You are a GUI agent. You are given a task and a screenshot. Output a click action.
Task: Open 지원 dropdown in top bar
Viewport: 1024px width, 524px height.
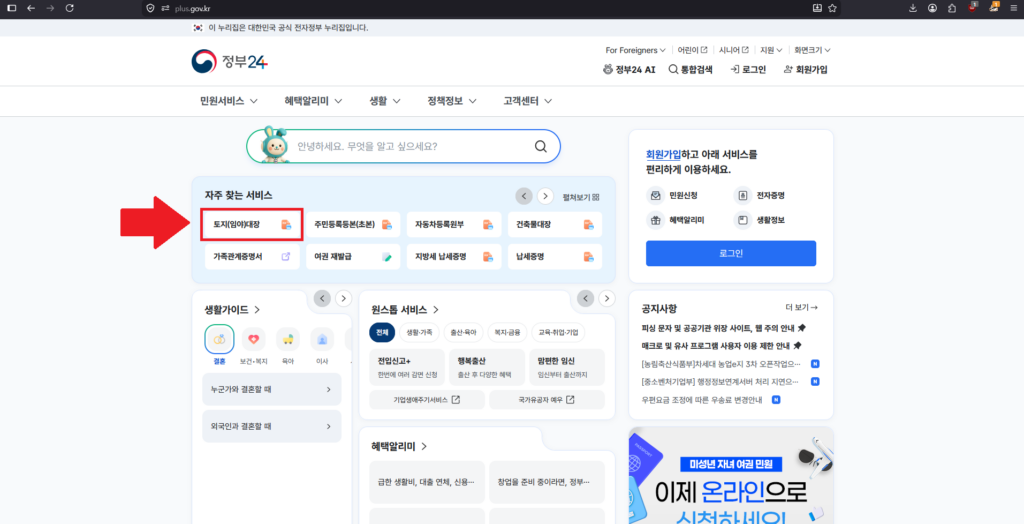(x=771, y=50)
